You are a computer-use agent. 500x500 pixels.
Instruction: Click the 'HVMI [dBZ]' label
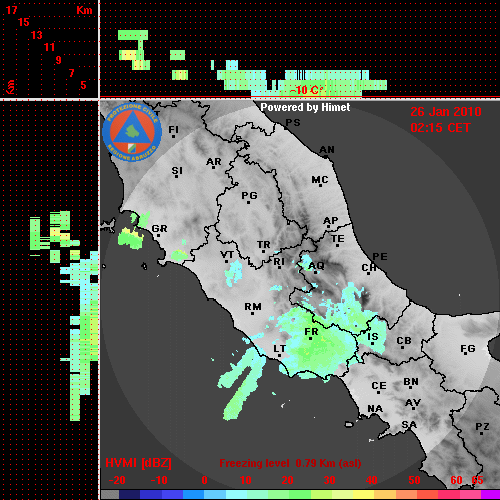coord(138,463)
